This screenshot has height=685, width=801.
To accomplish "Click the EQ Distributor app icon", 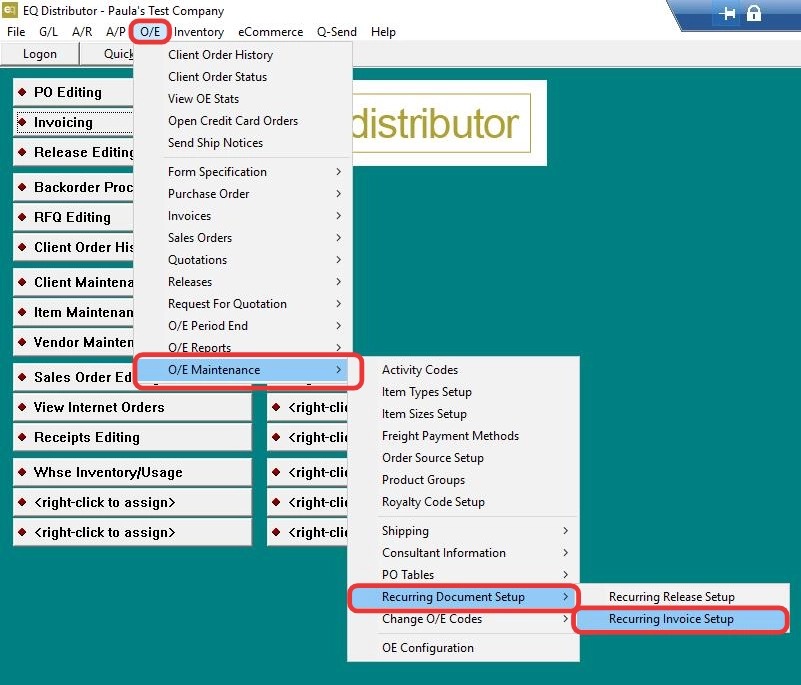I will pos(10,10).
